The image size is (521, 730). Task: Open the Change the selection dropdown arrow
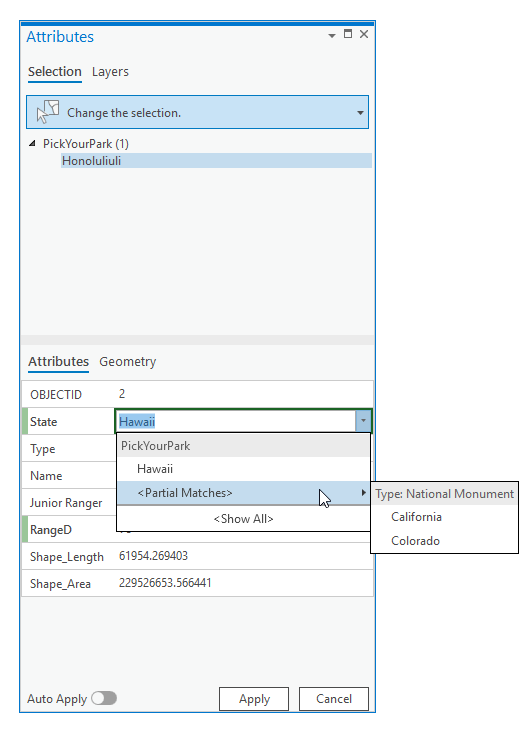click(x=360, y=113)
